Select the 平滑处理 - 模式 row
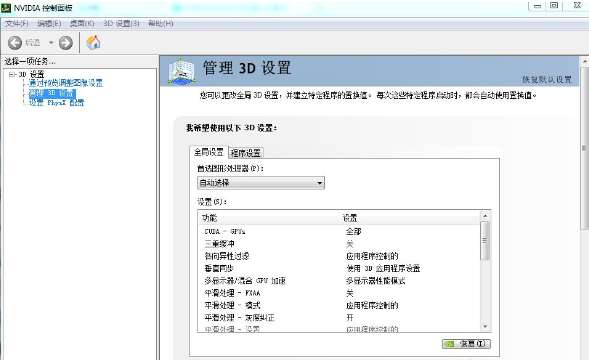 point(339,305)
